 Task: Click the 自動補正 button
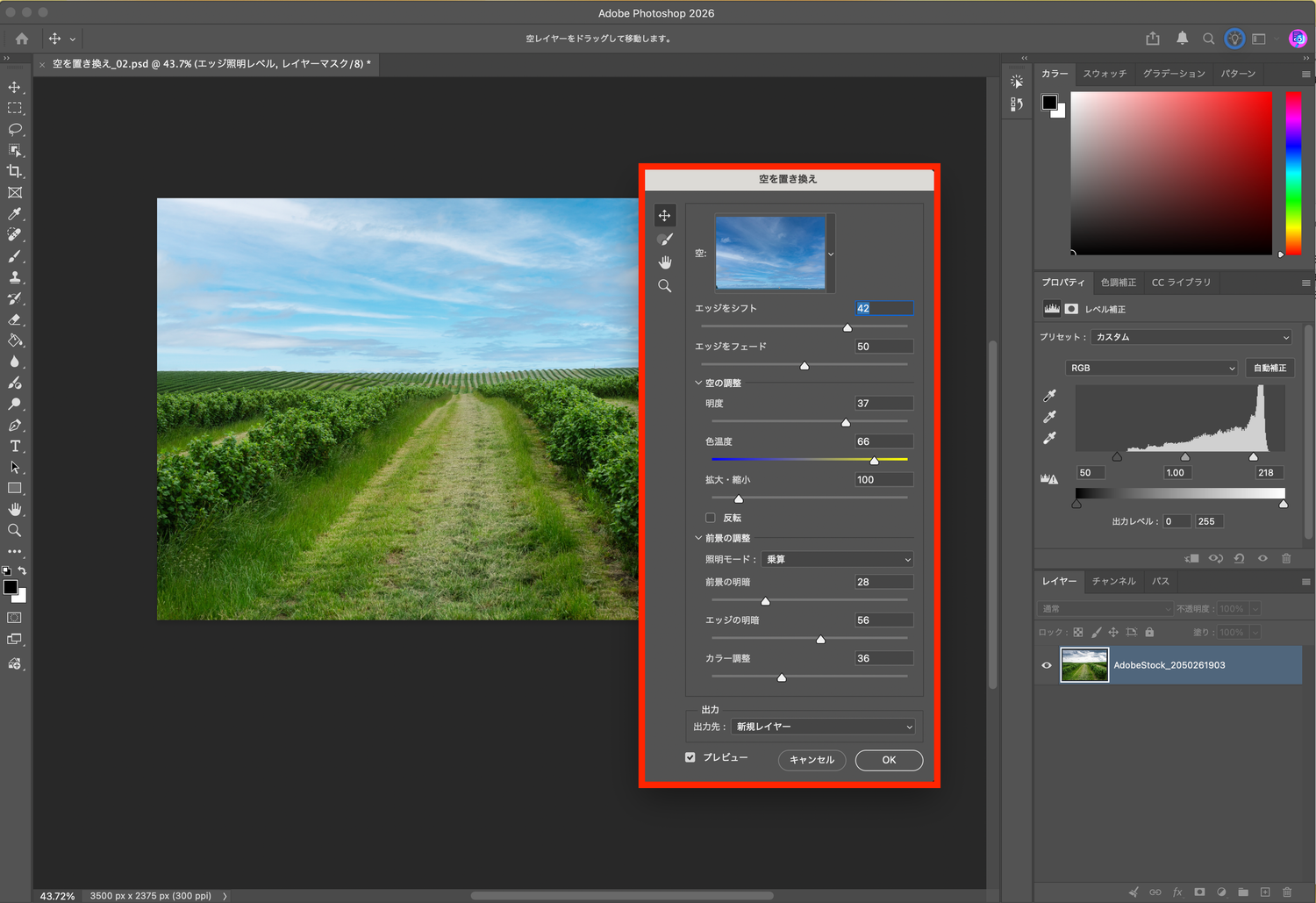(1270, 368)
